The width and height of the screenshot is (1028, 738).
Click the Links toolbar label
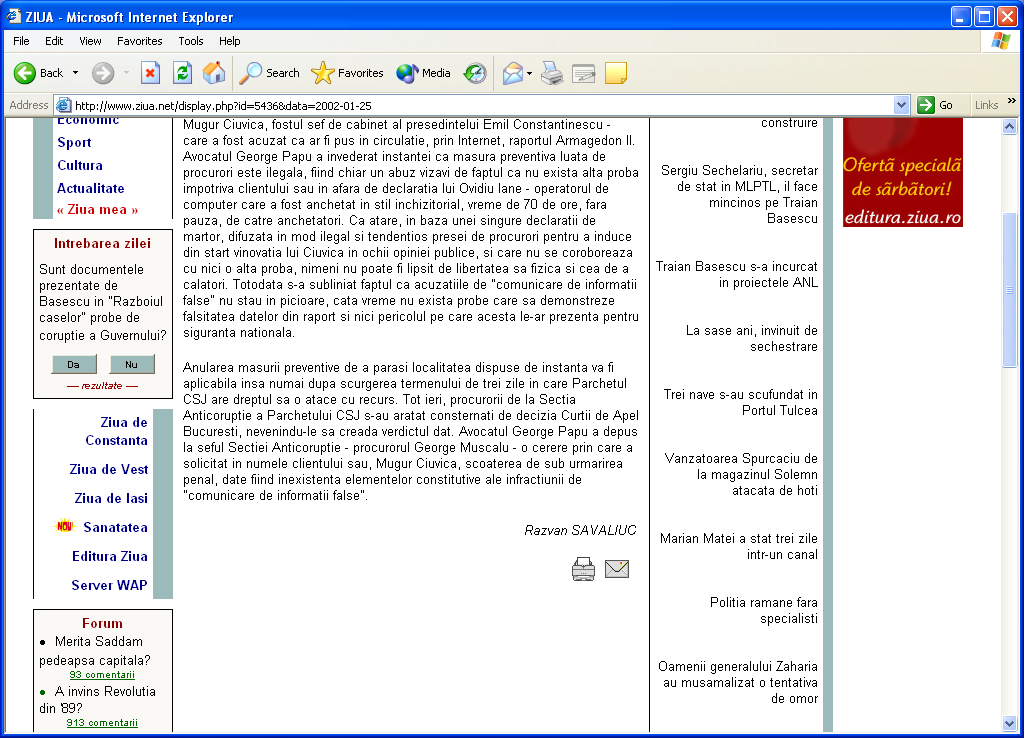pyautogui.click(x=986, y=105)
